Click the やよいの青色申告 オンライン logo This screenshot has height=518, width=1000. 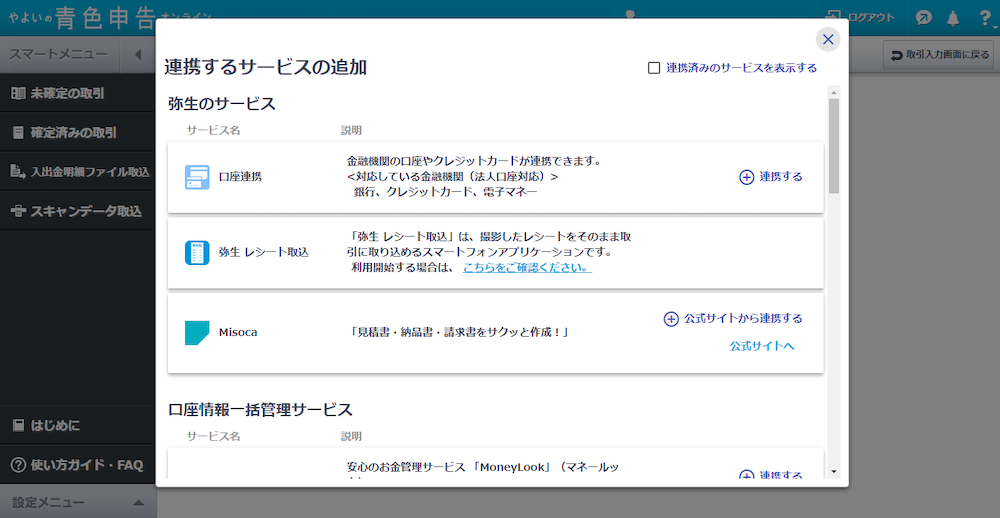point(110,18)
